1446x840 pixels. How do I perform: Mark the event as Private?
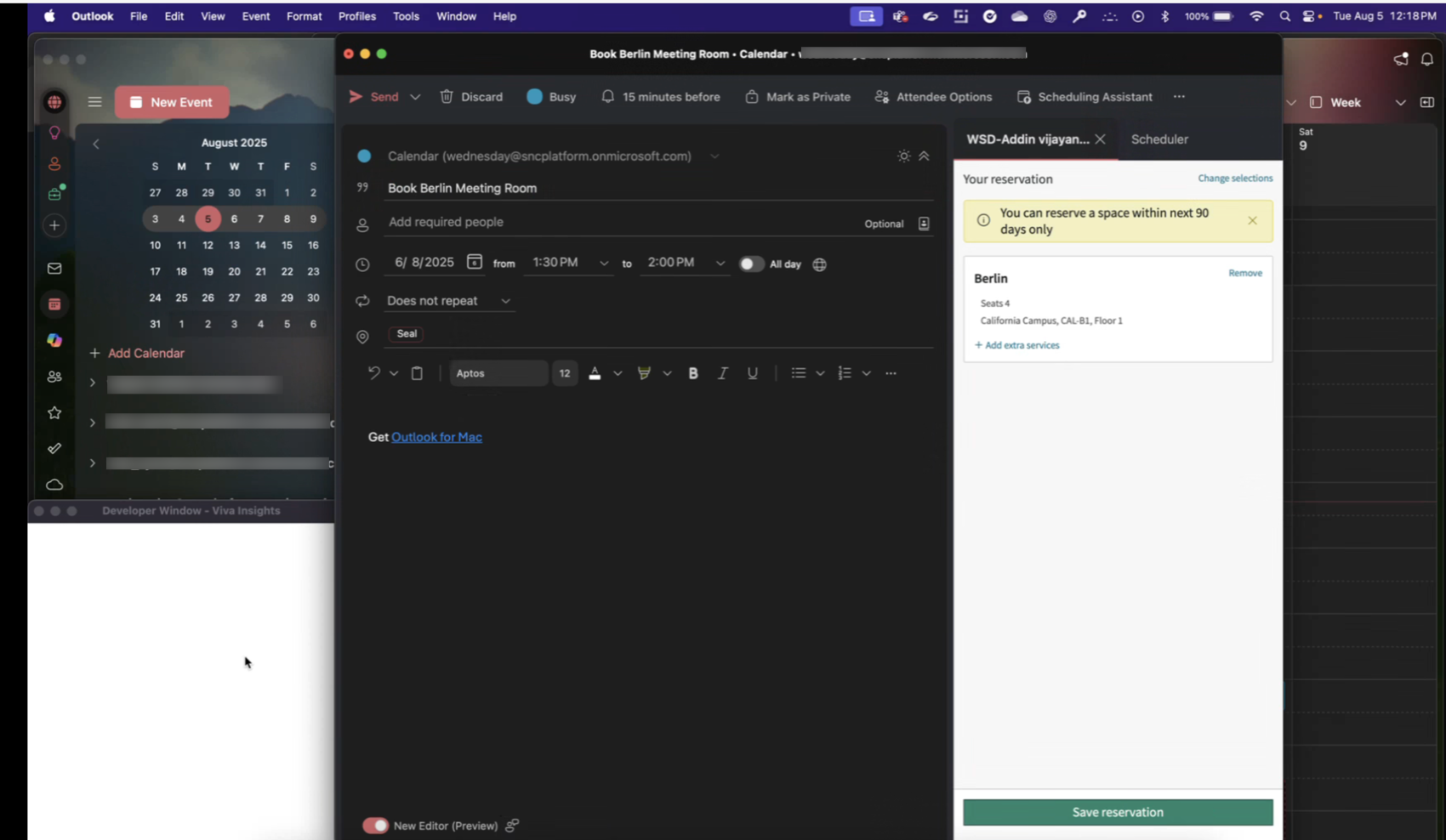798,97
